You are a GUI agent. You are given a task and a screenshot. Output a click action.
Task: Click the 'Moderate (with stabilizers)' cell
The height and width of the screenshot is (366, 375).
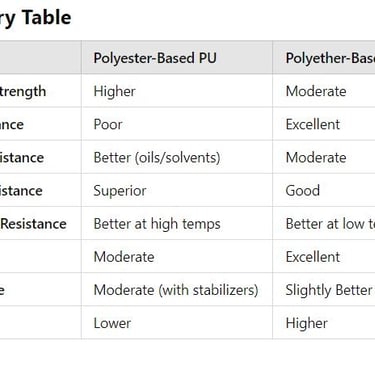click(x=177, y=290)
